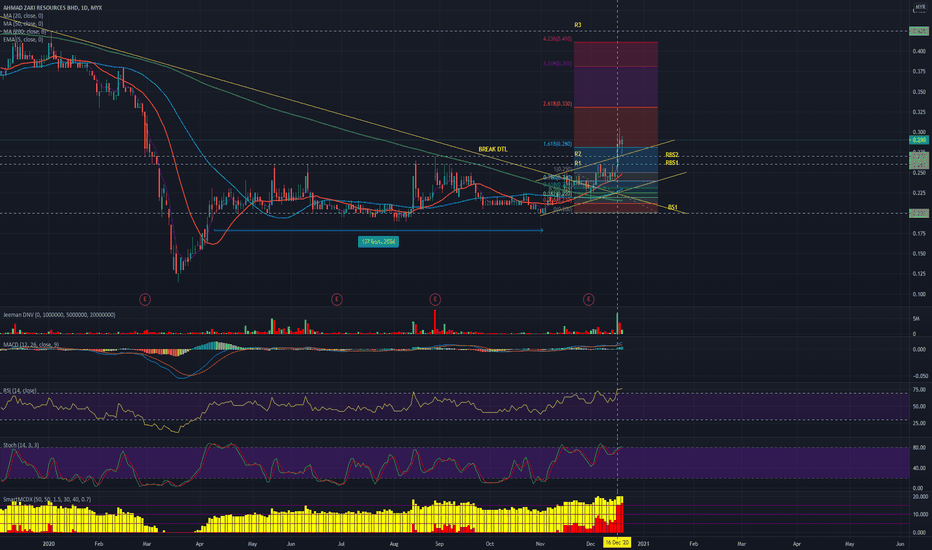
Task: Select the R1 resistance label
Action: (x=578, y=164)
